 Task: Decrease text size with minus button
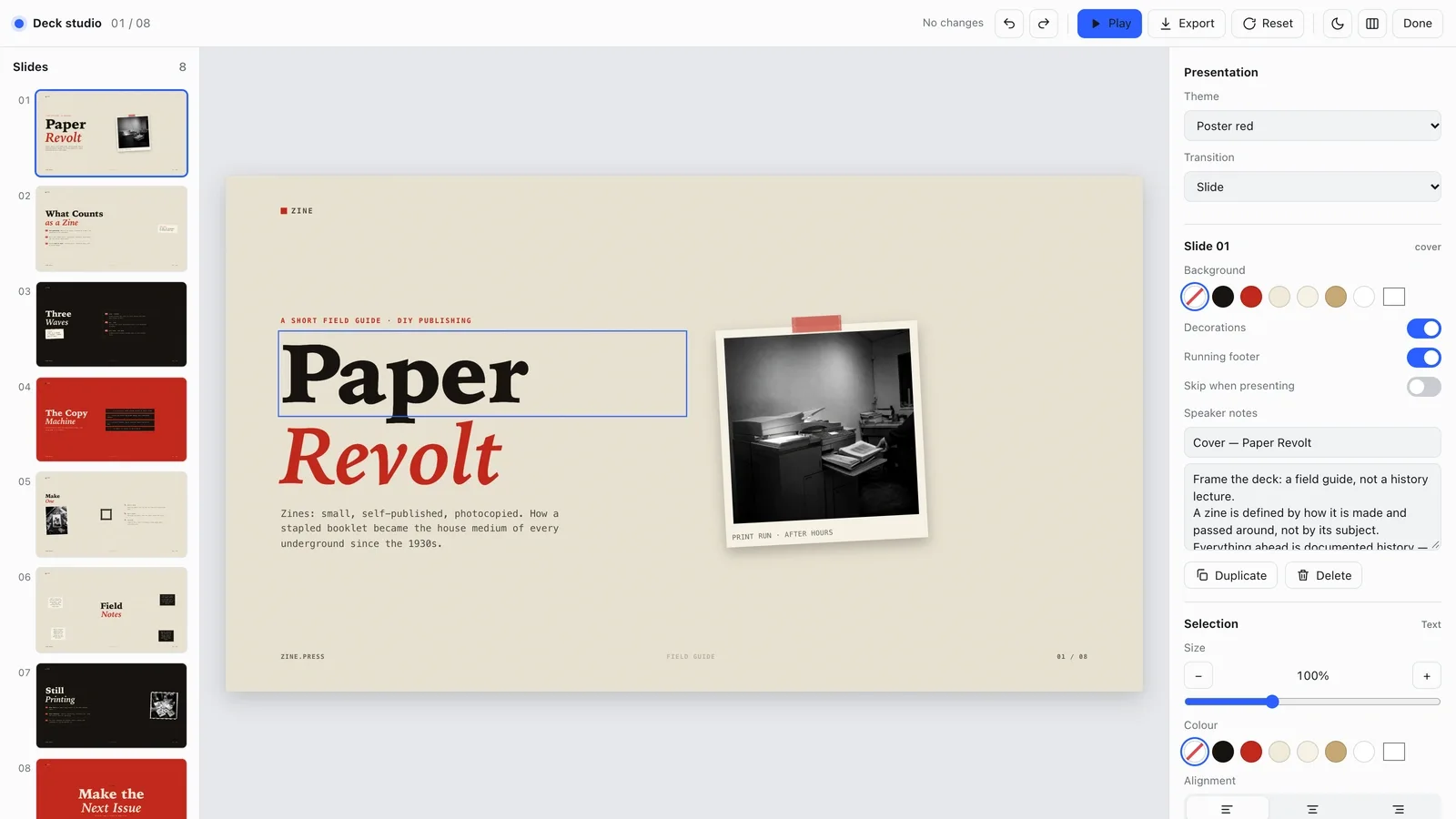[1198, 676]
